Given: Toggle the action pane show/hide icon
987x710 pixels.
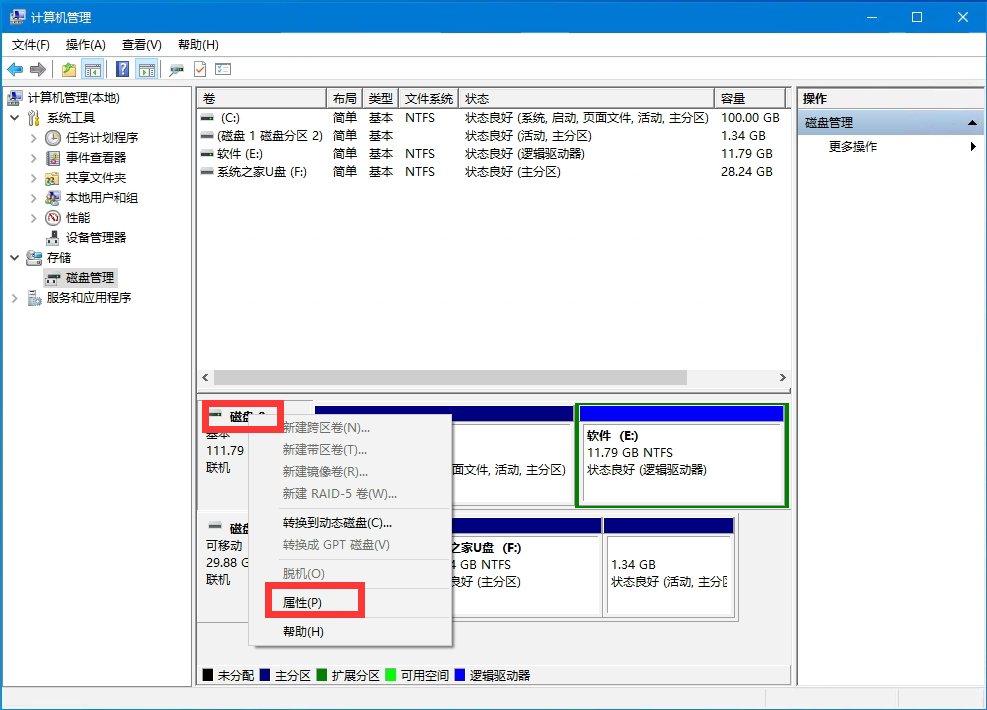Looking at the screenshot, I should click(147, 68).
